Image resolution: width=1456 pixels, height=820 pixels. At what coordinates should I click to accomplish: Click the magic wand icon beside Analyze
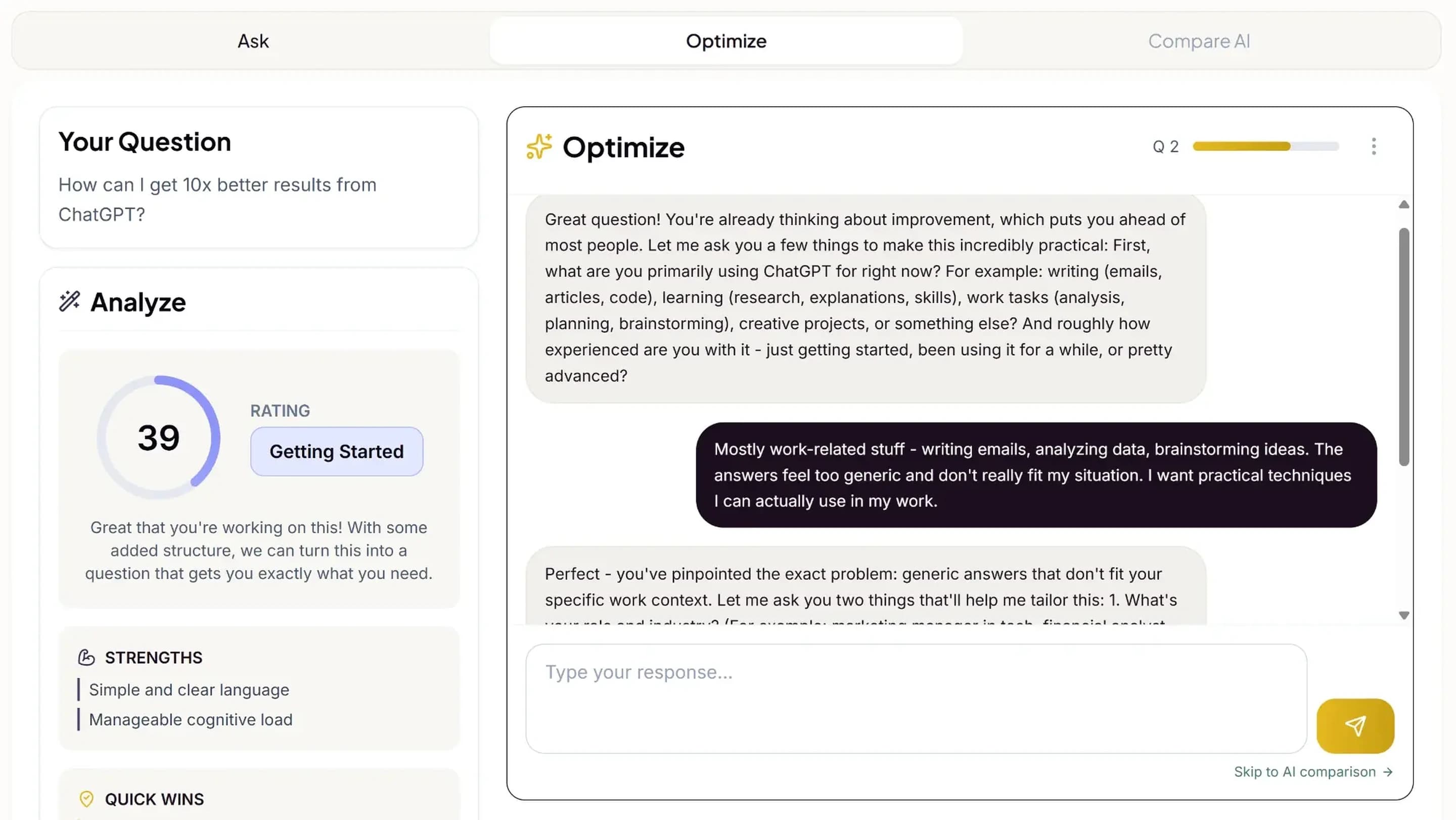coord(70,301)
